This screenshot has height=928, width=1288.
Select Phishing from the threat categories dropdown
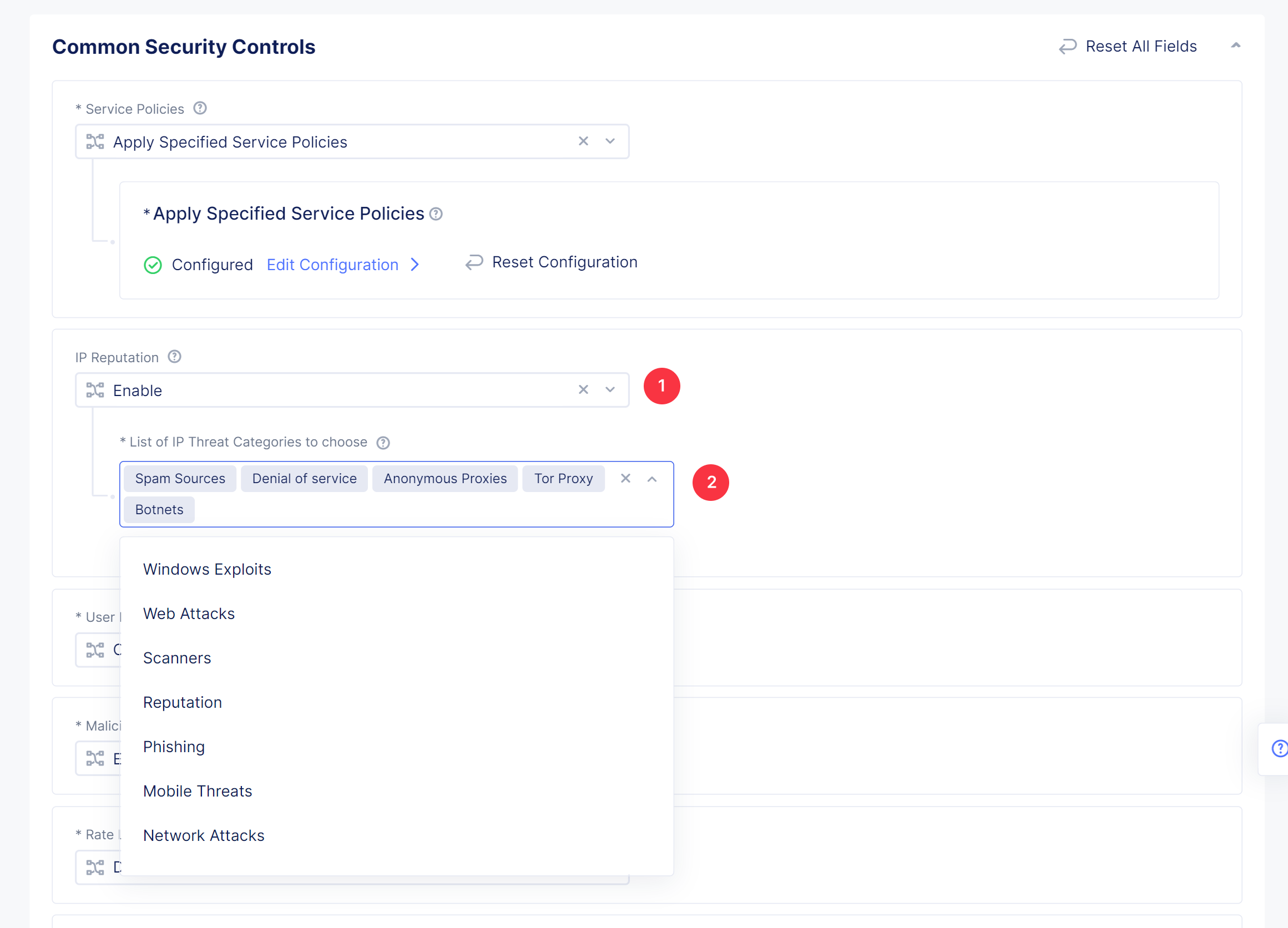[x=173, y=746]
